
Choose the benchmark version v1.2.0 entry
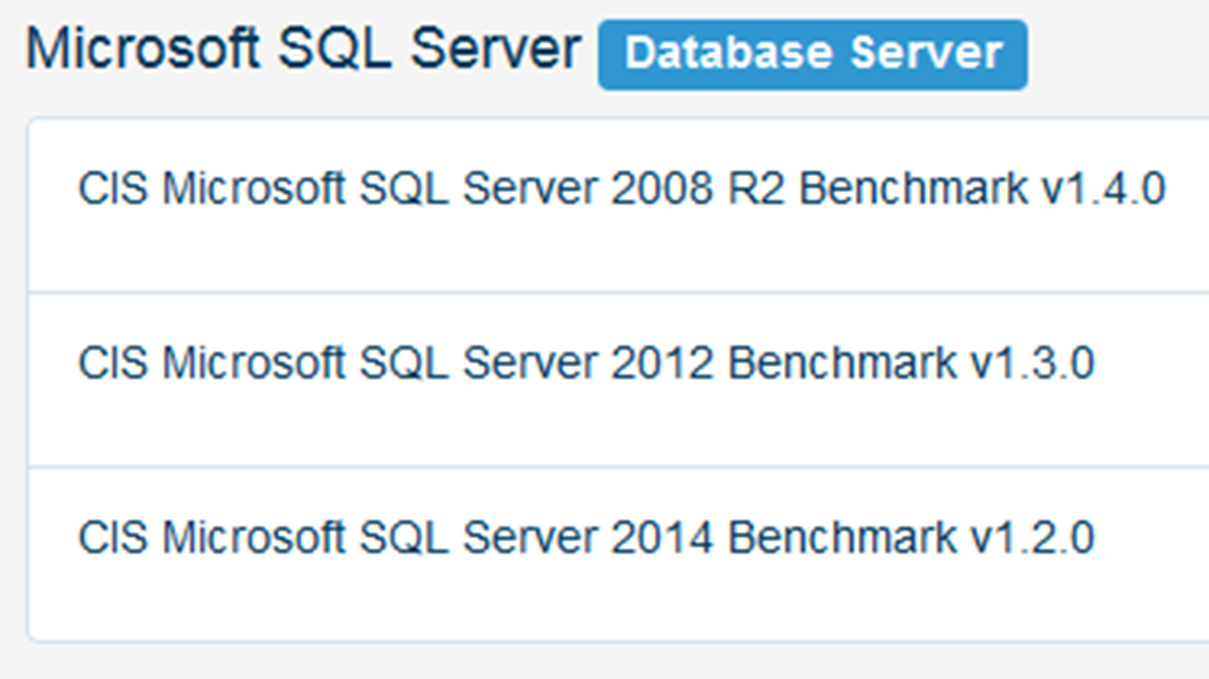coord(1032,538)
